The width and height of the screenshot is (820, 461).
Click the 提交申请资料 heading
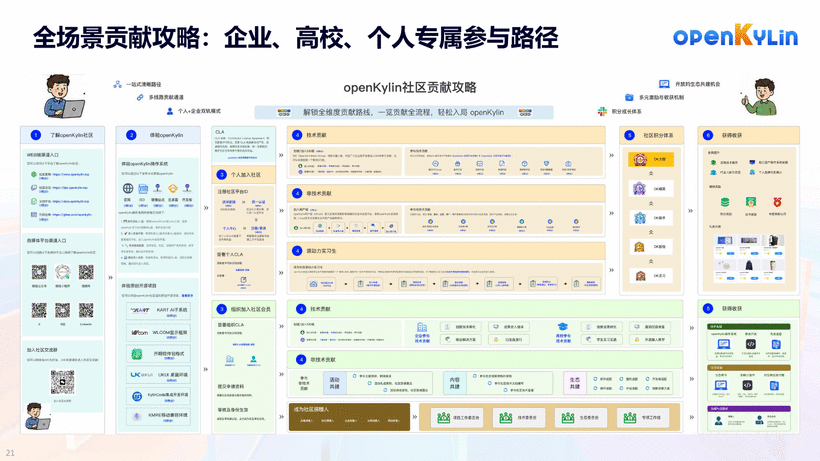231,386
